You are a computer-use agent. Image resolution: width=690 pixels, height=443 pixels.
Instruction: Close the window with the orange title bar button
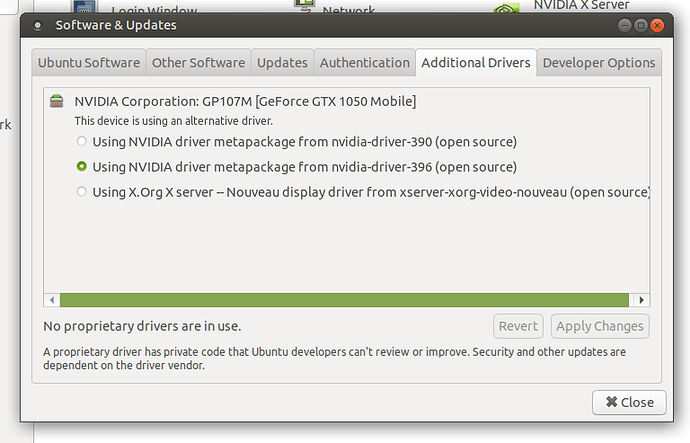657,26
